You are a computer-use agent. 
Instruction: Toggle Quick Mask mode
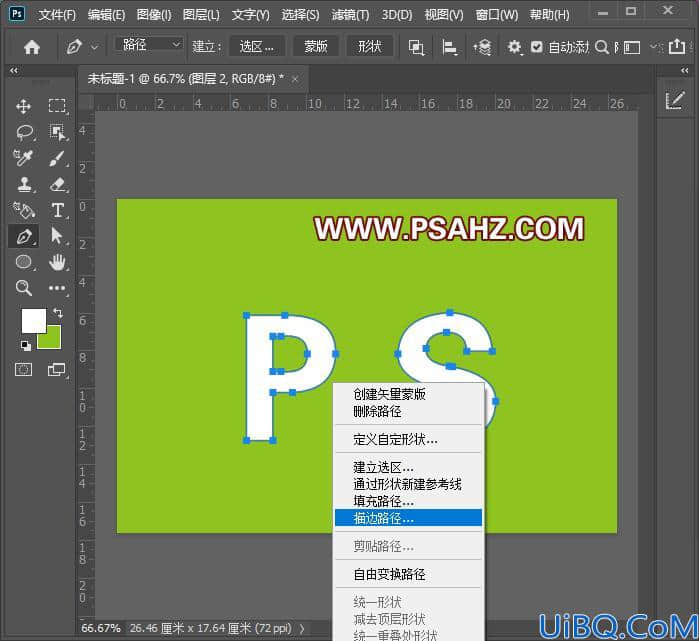[x=23, y=370]
